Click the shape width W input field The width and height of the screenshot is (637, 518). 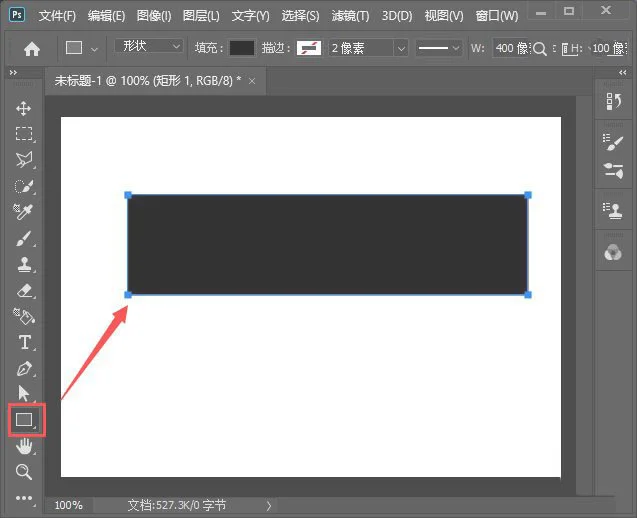click(x=510, y=48)
